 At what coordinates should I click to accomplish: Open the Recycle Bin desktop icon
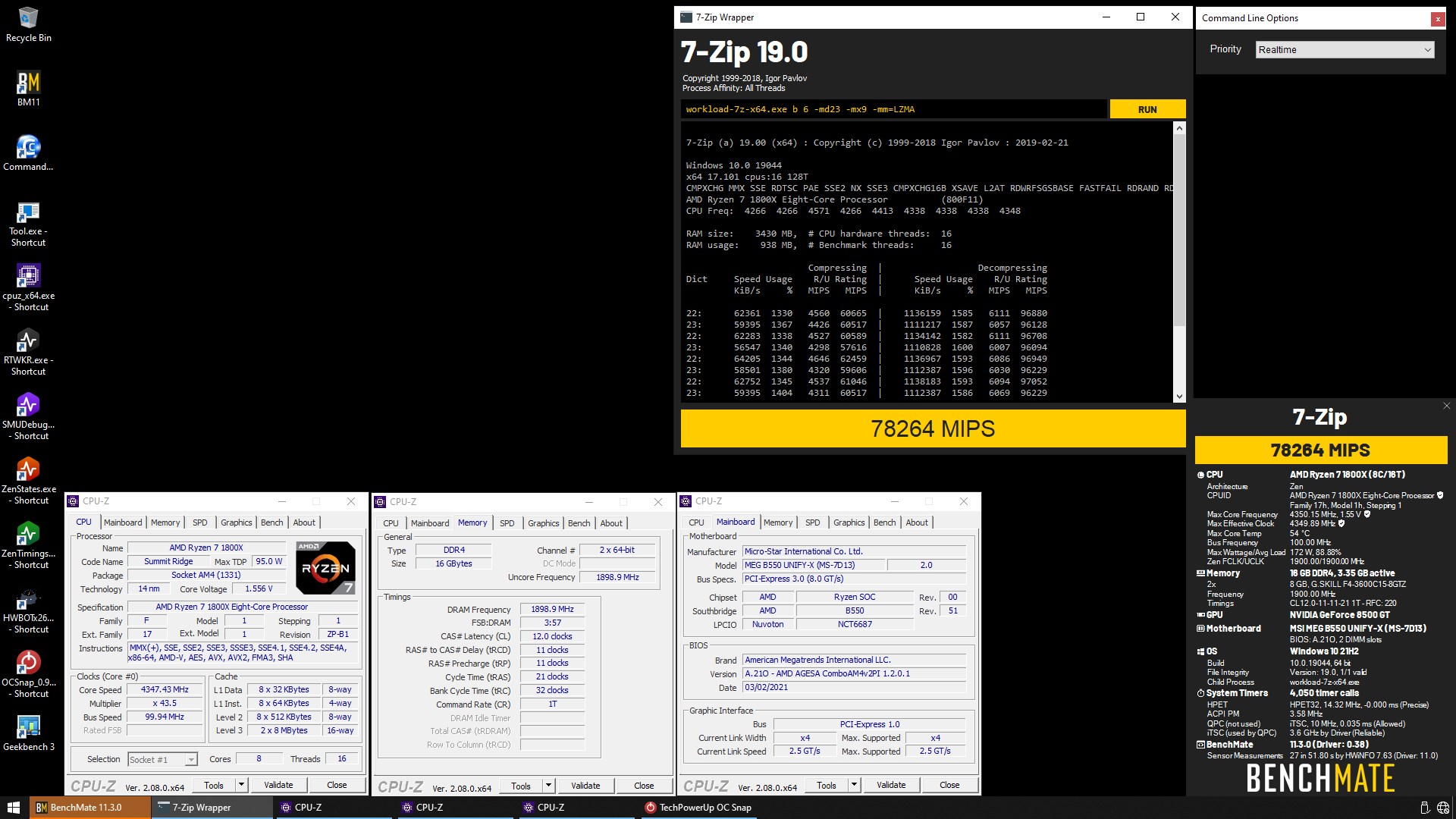coord(28,24)
